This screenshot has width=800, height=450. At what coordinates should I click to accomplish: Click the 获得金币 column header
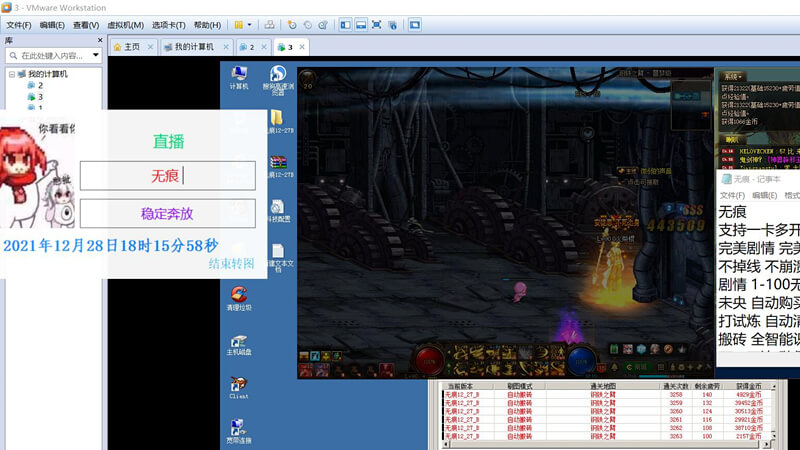click(748, 386)
